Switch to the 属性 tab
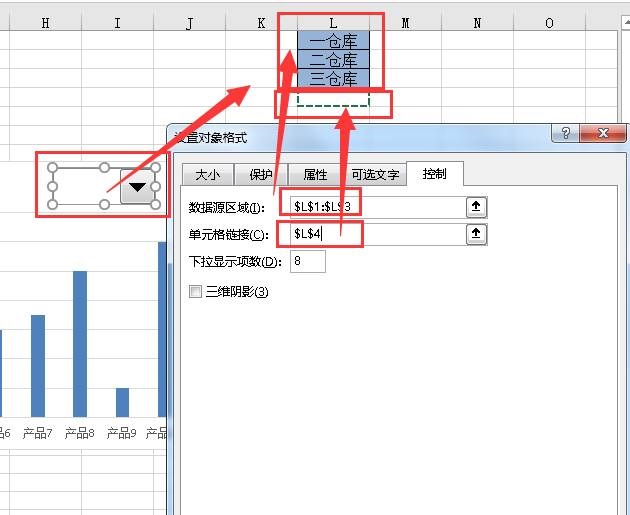 click(315, 175)
